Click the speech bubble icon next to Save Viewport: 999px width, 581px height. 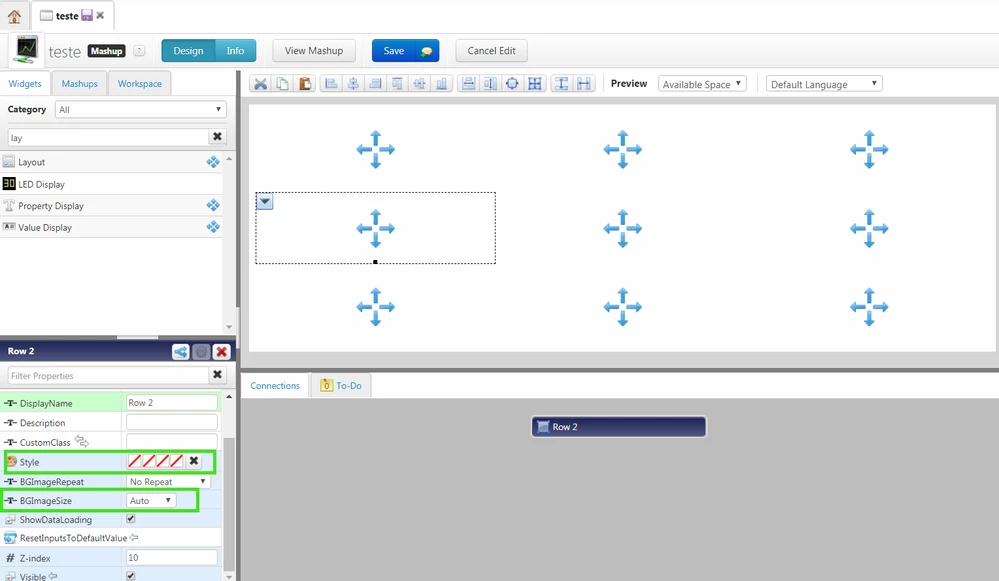pos(426,51)
